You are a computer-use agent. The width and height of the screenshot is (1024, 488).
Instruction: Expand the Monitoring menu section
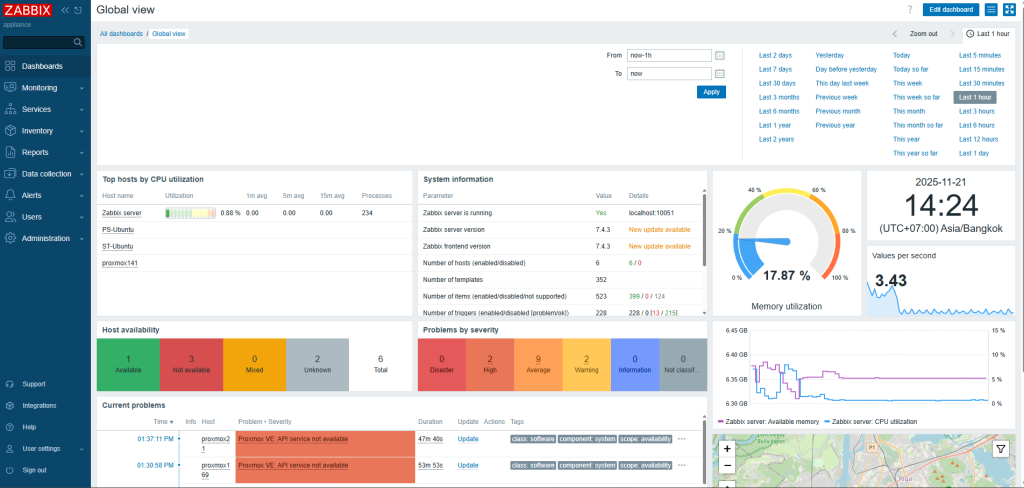[x=44, y=88]
